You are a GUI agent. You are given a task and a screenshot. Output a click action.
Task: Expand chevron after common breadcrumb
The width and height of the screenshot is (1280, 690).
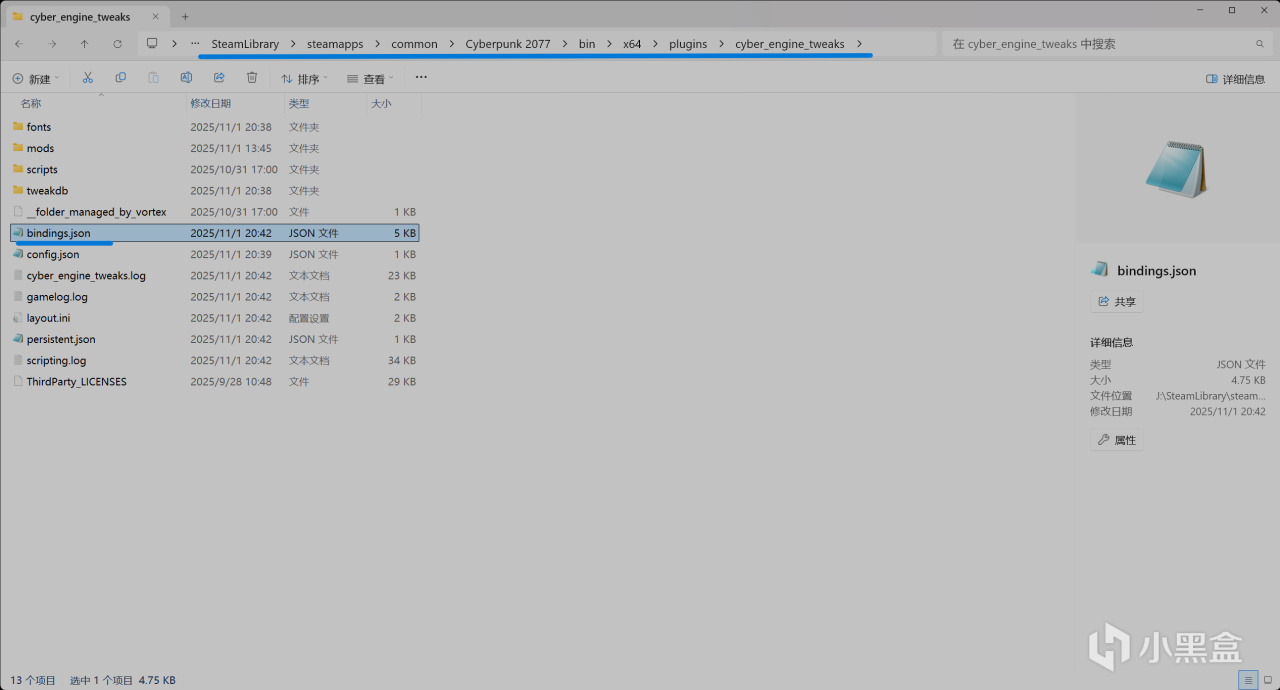tap(451, 44)
